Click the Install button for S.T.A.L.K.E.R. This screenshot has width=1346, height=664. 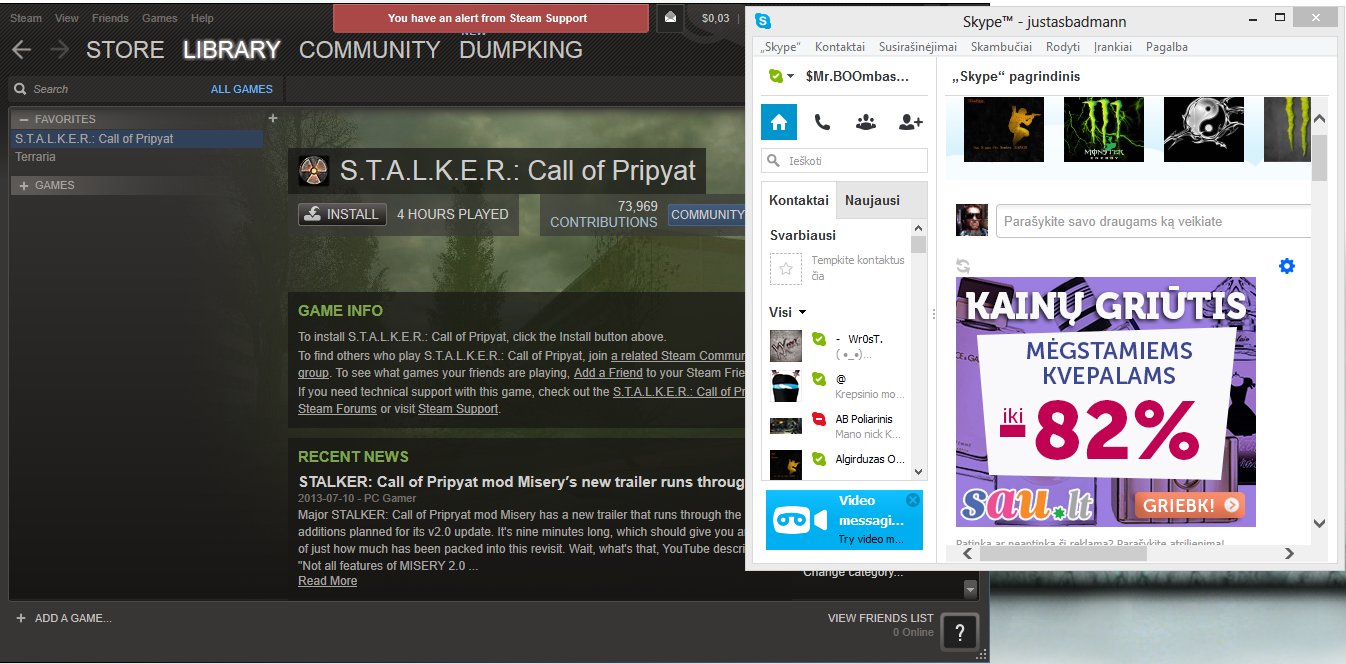click(342, 214)
